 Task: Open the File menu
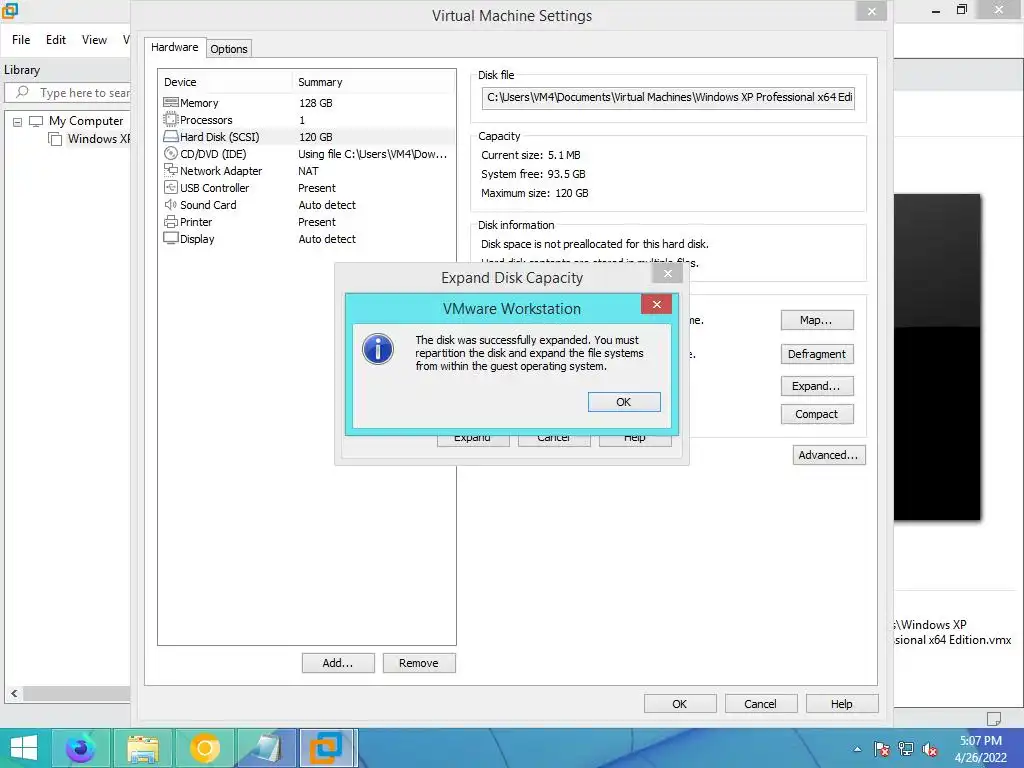[21, 40]
